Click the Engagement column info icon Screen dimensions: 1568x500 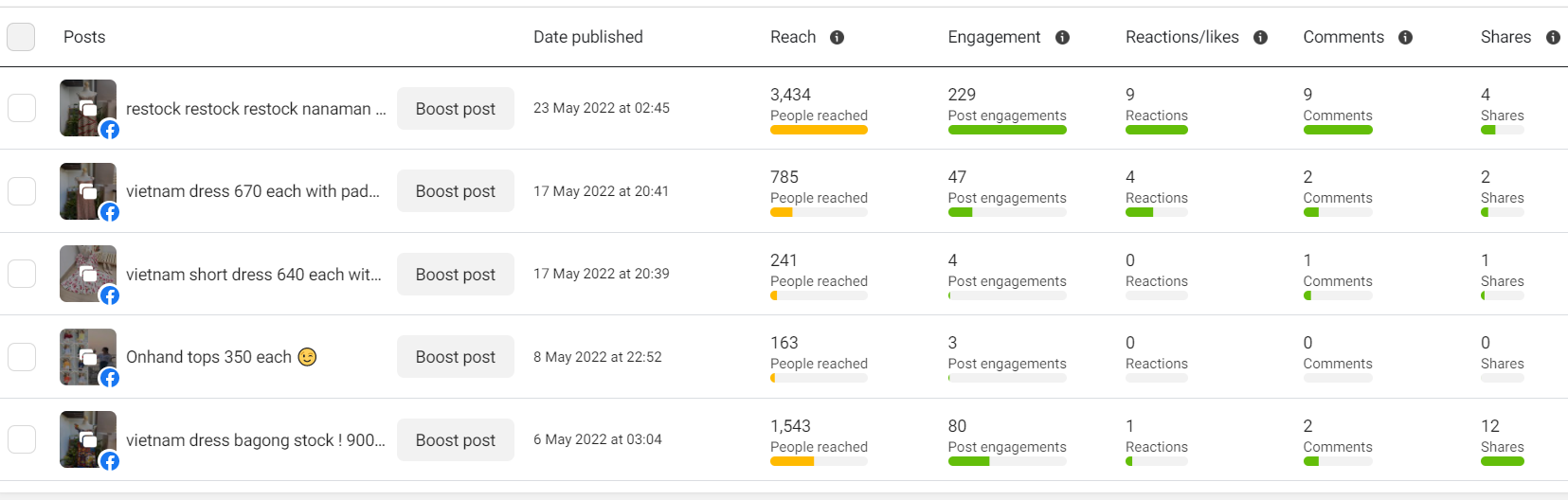pyautogui.click(x=1062, y=38)
